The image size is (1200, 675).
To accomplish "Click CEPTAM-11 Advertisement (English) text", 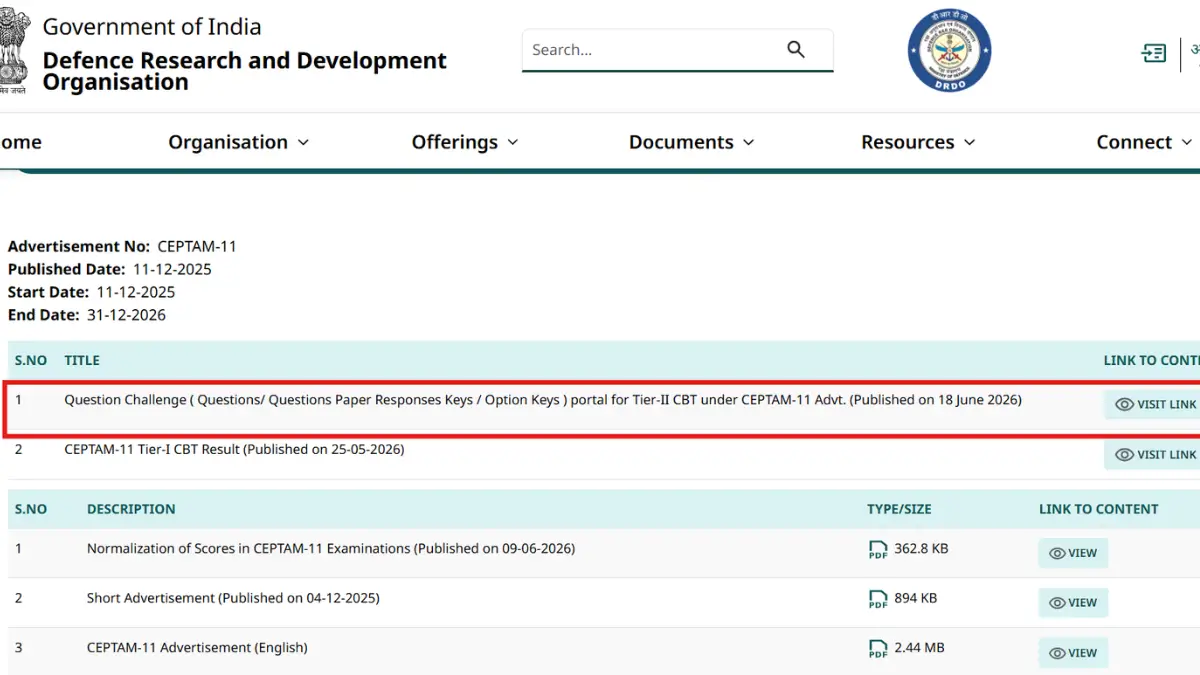I will pyautogui.click(x=197, y=647).
